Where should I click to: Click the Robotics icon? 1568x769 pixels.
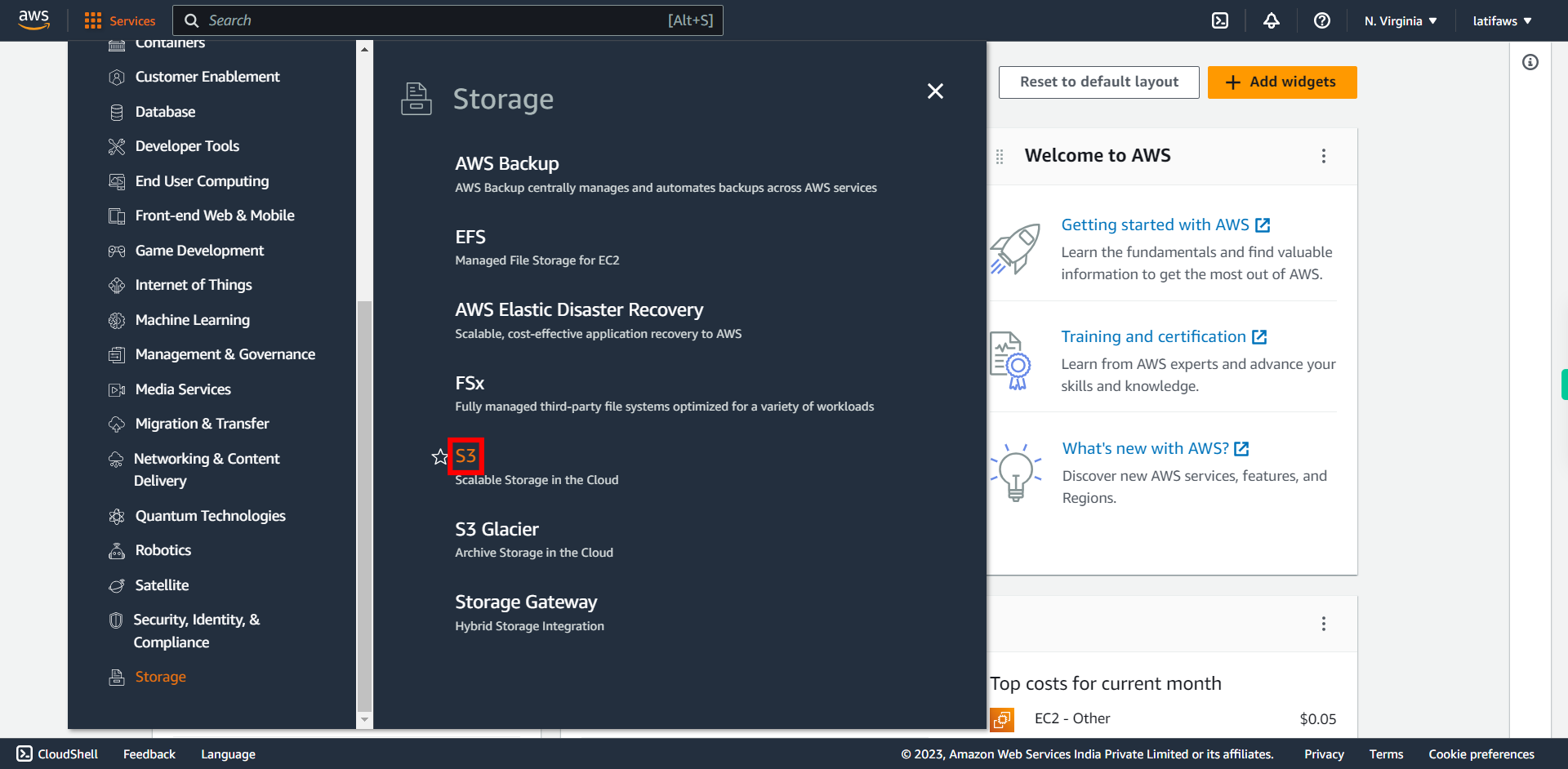tap(117, 550)
